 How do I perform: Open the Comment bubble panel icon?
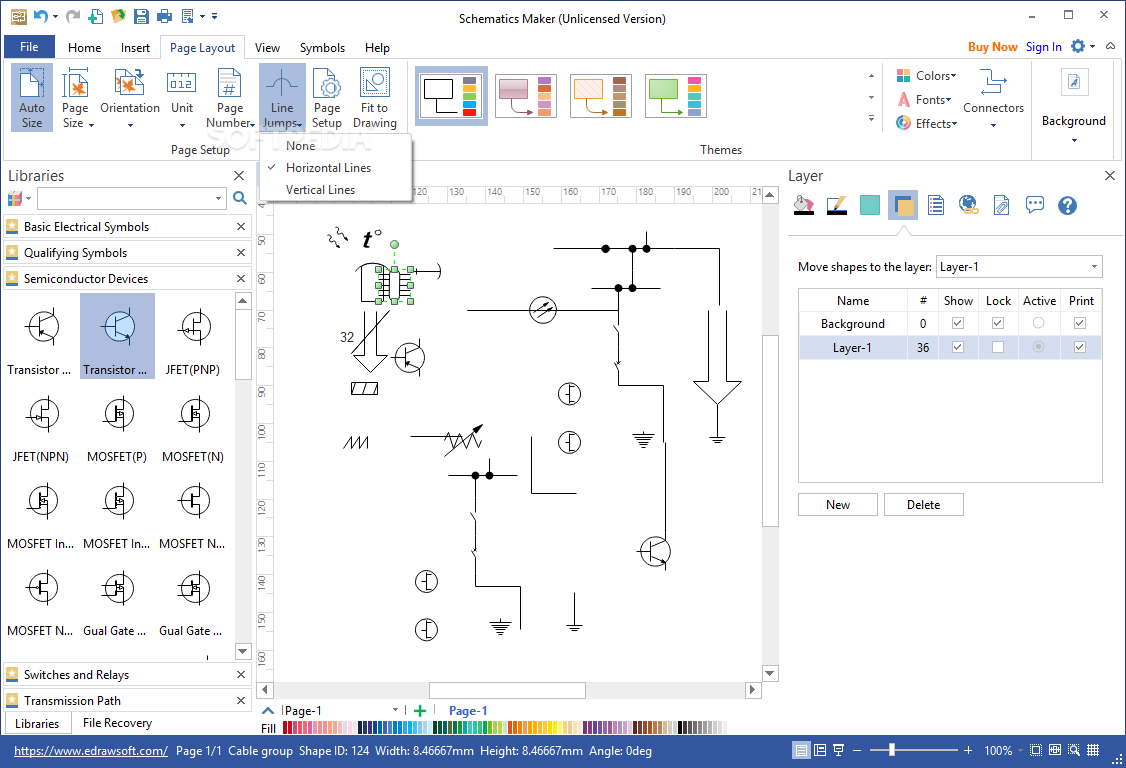pos(1035,205)
